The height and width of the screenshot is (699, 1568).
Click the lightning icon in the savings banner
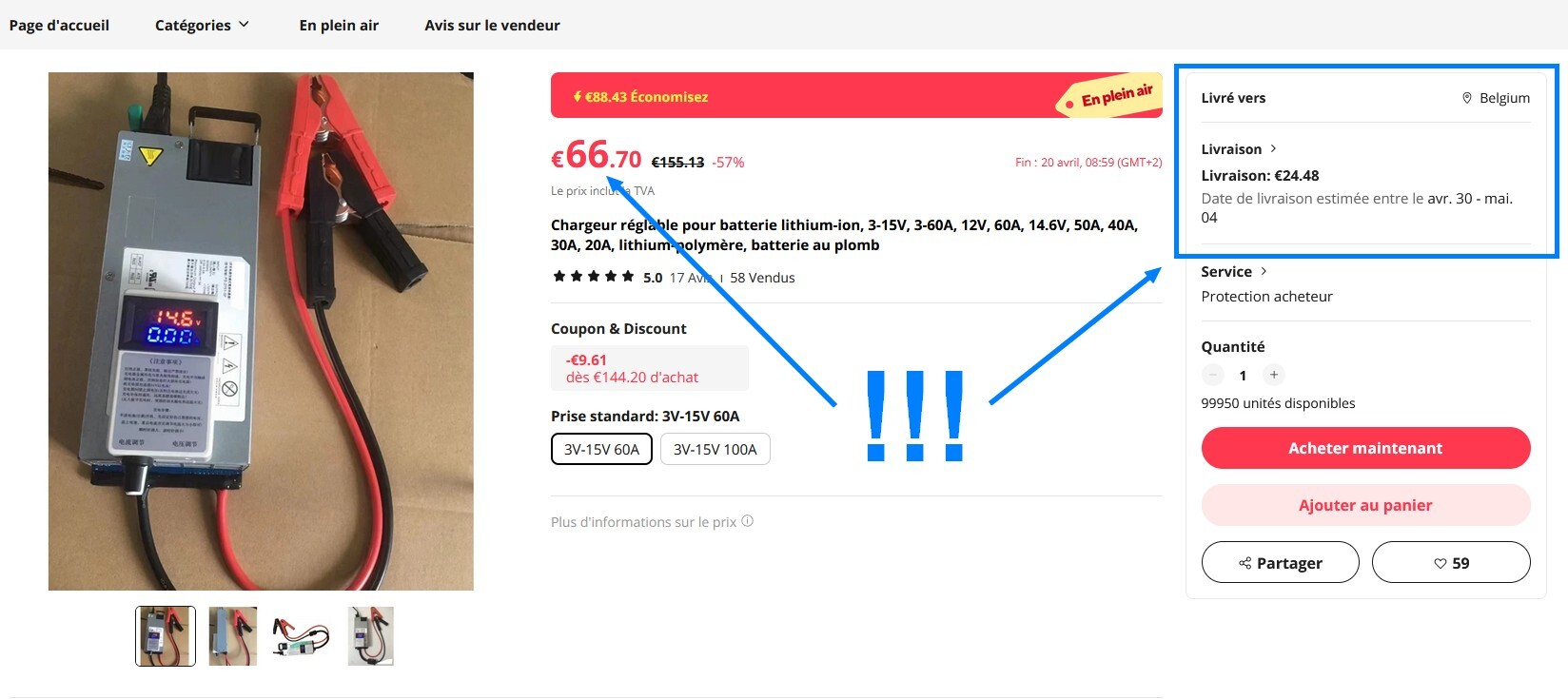(577, 97)
